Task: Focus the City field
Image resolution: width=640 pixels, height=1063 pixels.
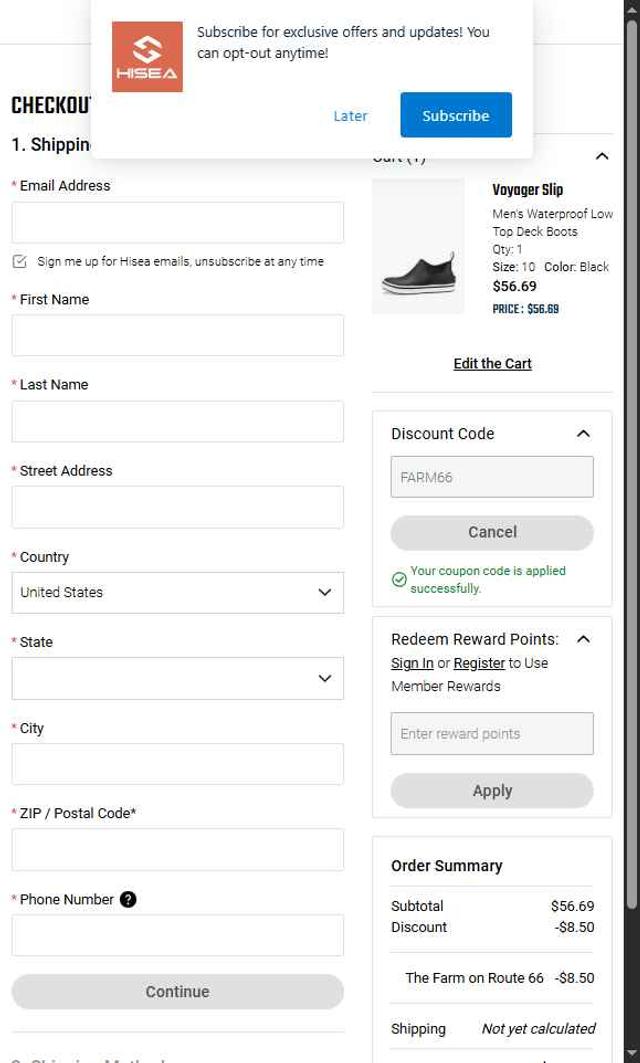Action: pos(178,764)
